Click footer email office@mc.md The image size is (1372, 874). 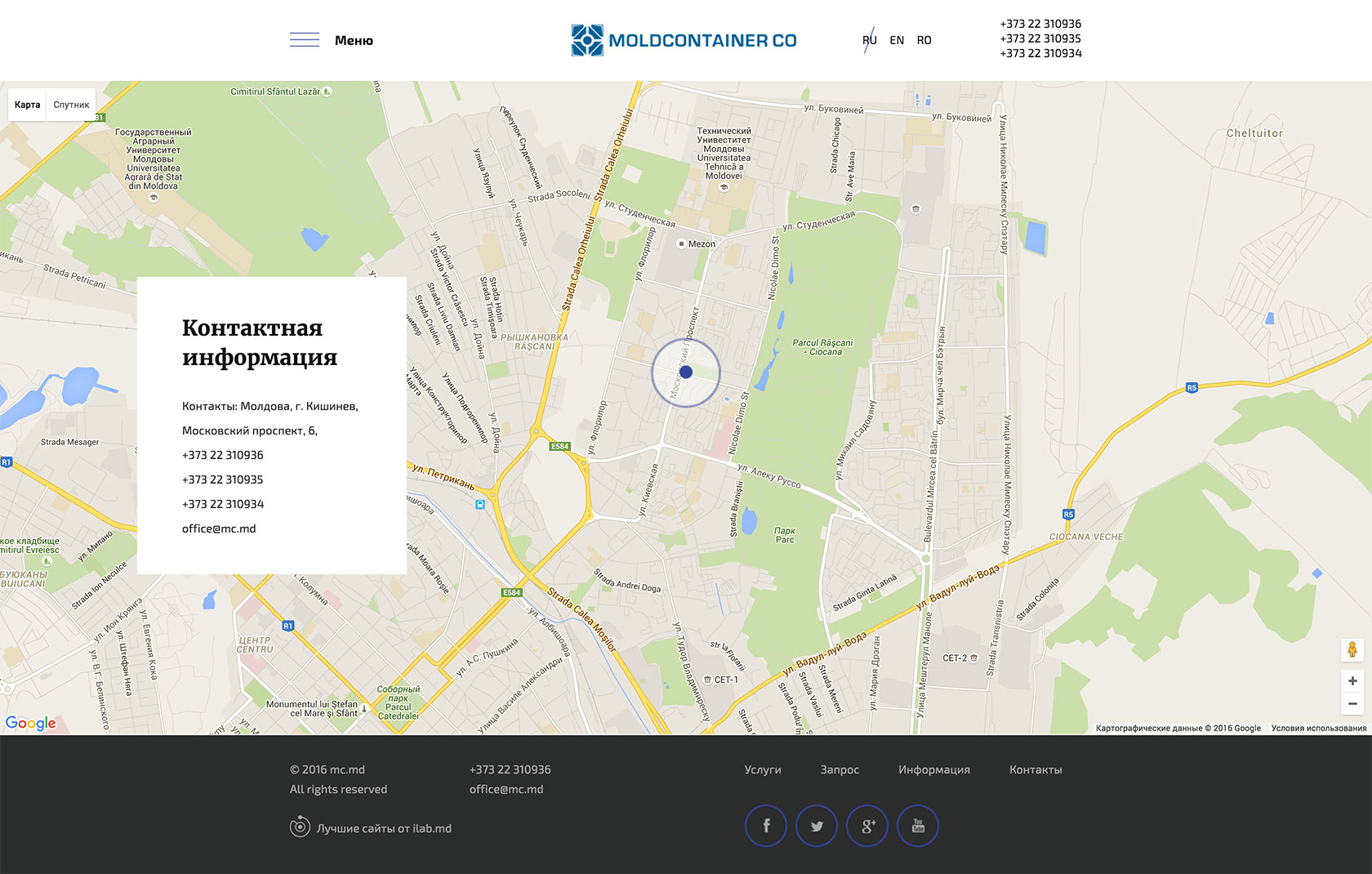point(506,789)
